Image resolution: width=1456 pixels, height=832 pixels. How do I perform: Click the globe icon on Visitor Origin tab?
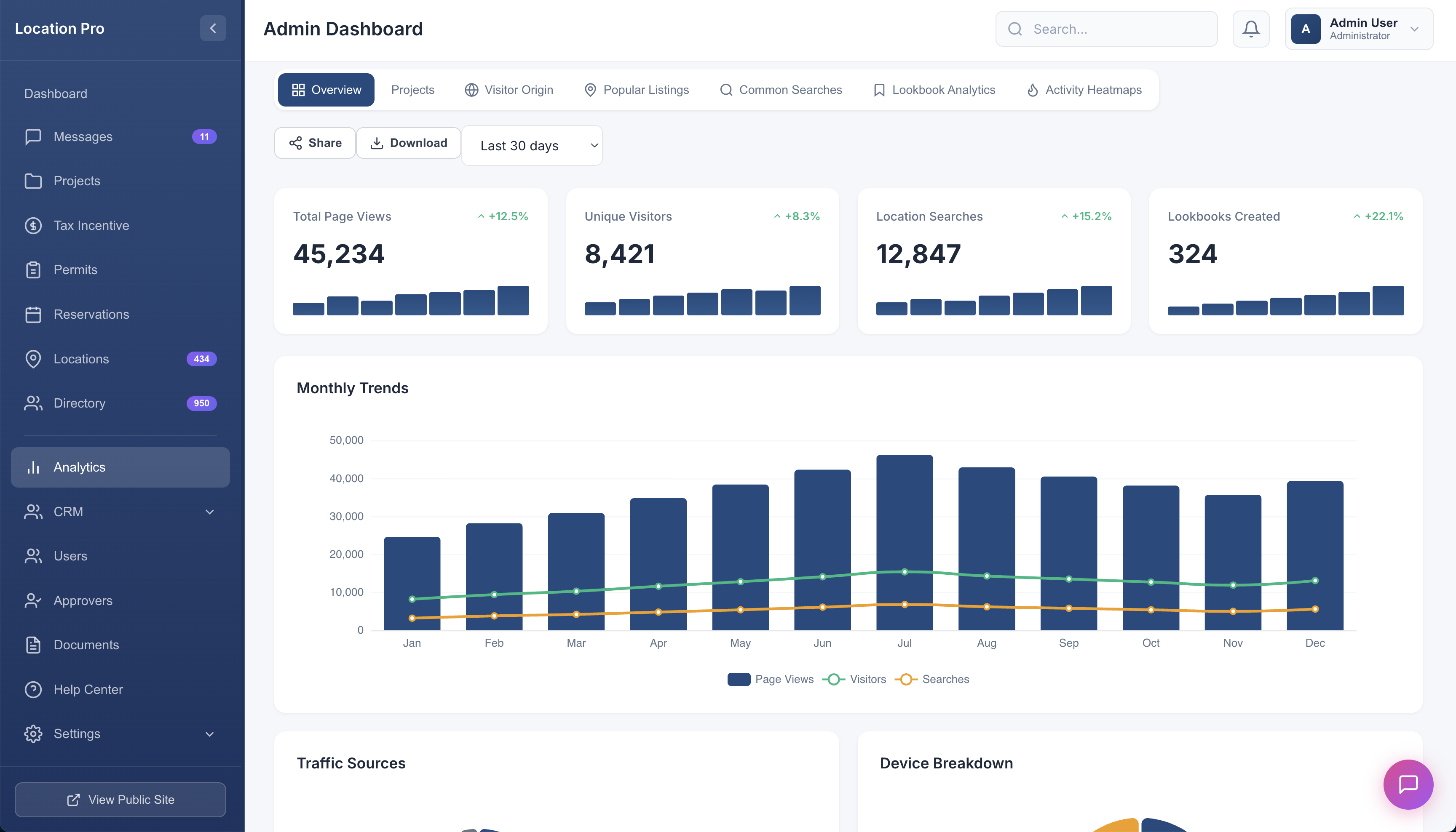point(471,90)
